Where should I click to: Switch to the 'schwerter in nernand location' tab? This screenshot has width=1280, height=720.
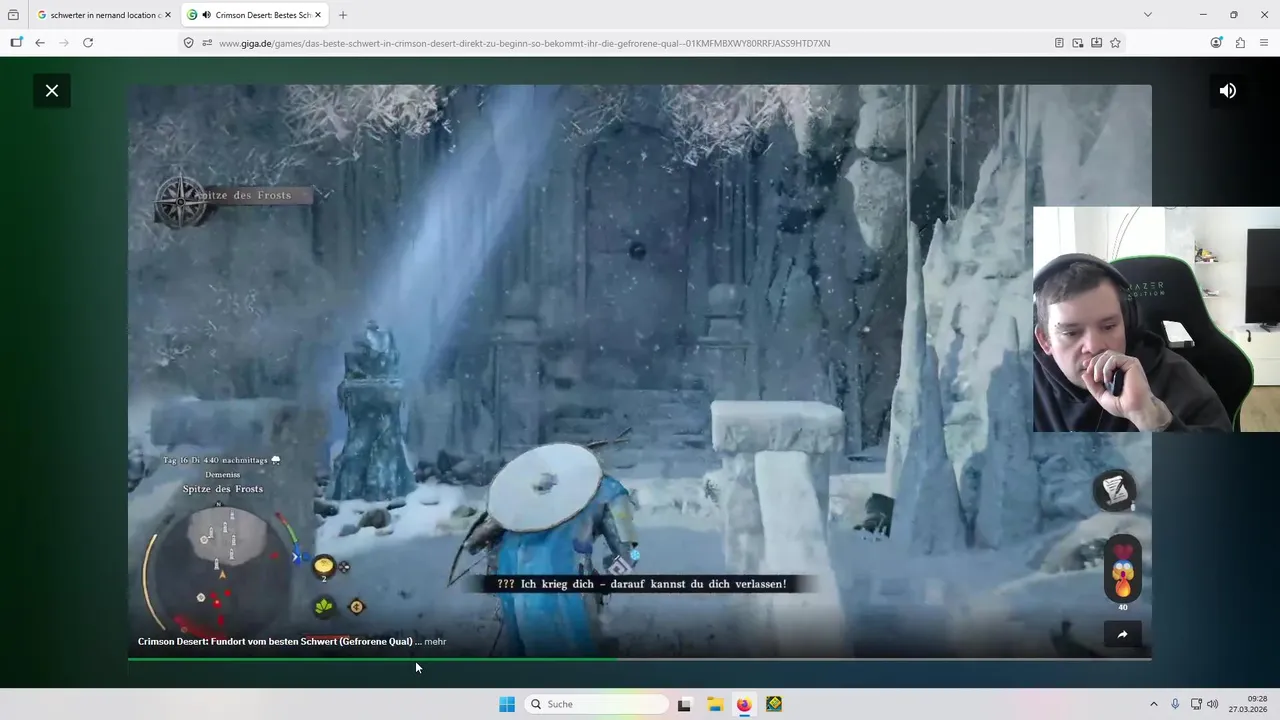(103, 15)
